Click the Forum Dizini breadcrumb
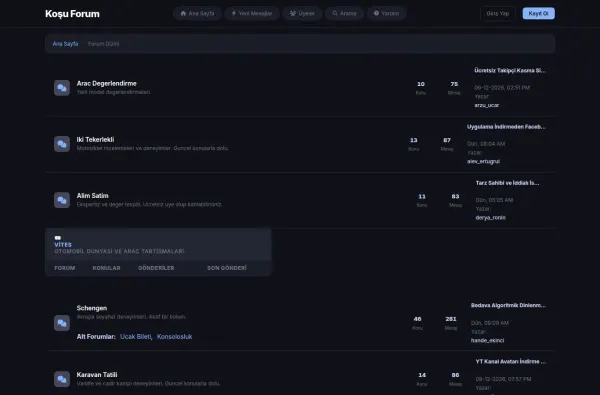The image size is (600, 395). pos(103,44)
